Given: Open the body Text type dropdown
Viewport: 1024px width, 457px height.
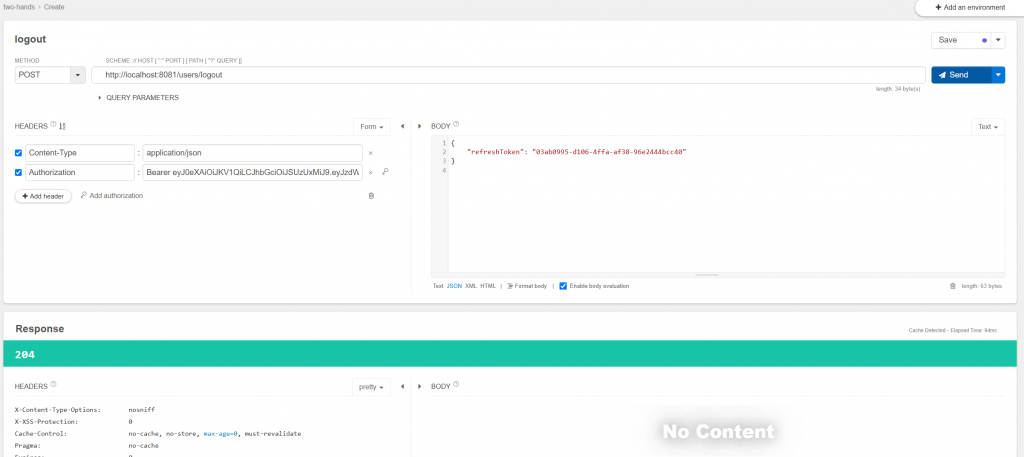Looking at the screenshot, I should click(x=988, y=127).
